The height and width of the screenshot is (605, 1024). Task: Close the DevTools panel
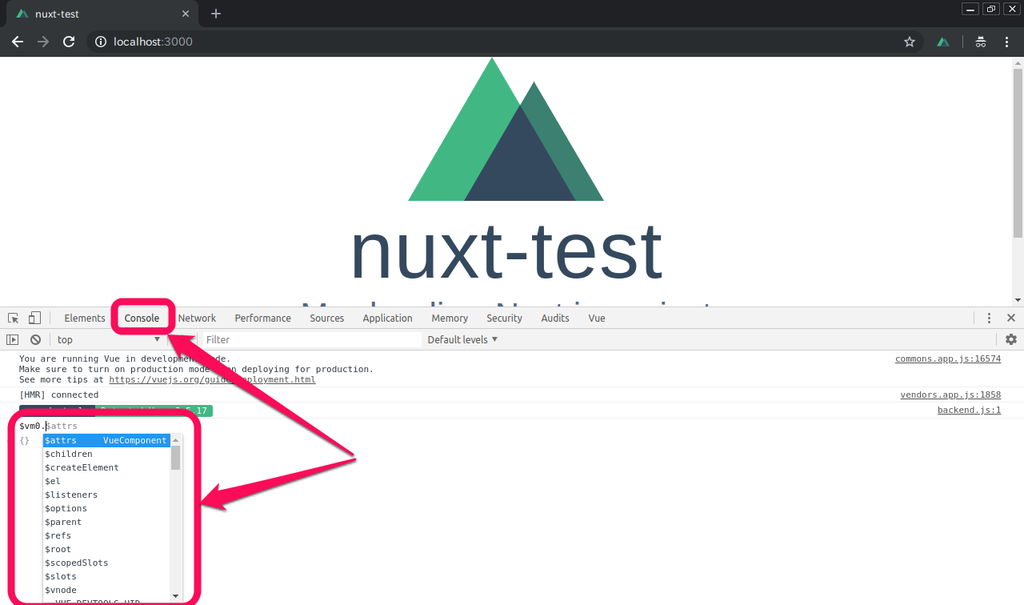pos(1011,318)
